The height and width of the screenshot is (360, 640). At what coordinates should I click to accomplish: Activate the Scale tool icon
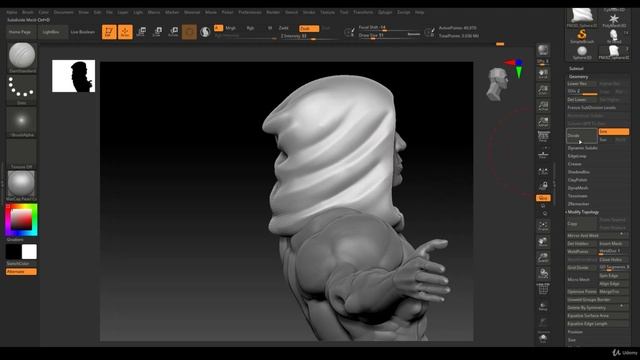[x=157, y=32]
